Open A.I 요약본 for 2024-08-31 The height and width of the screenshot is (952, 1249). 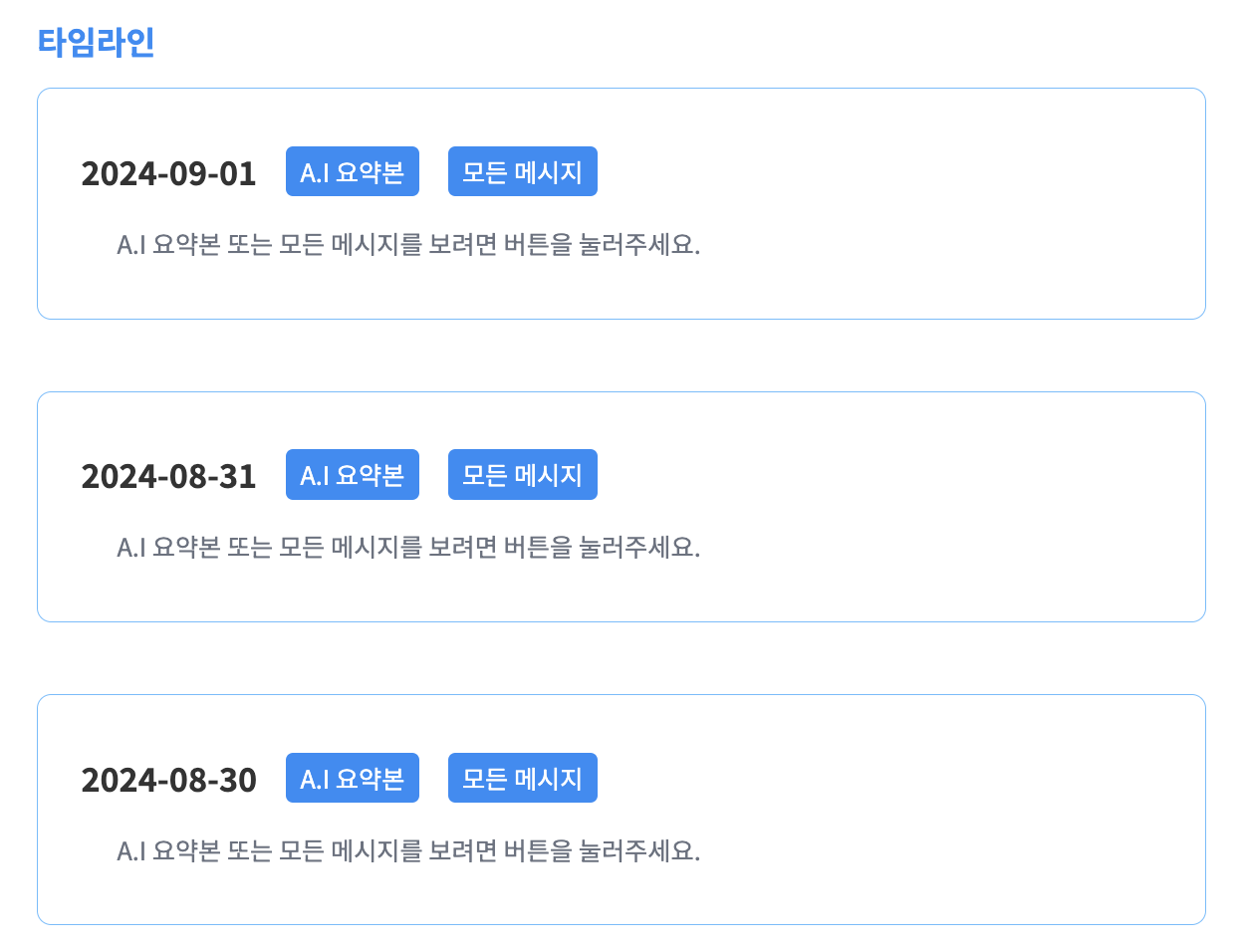[x=352, y=475]
